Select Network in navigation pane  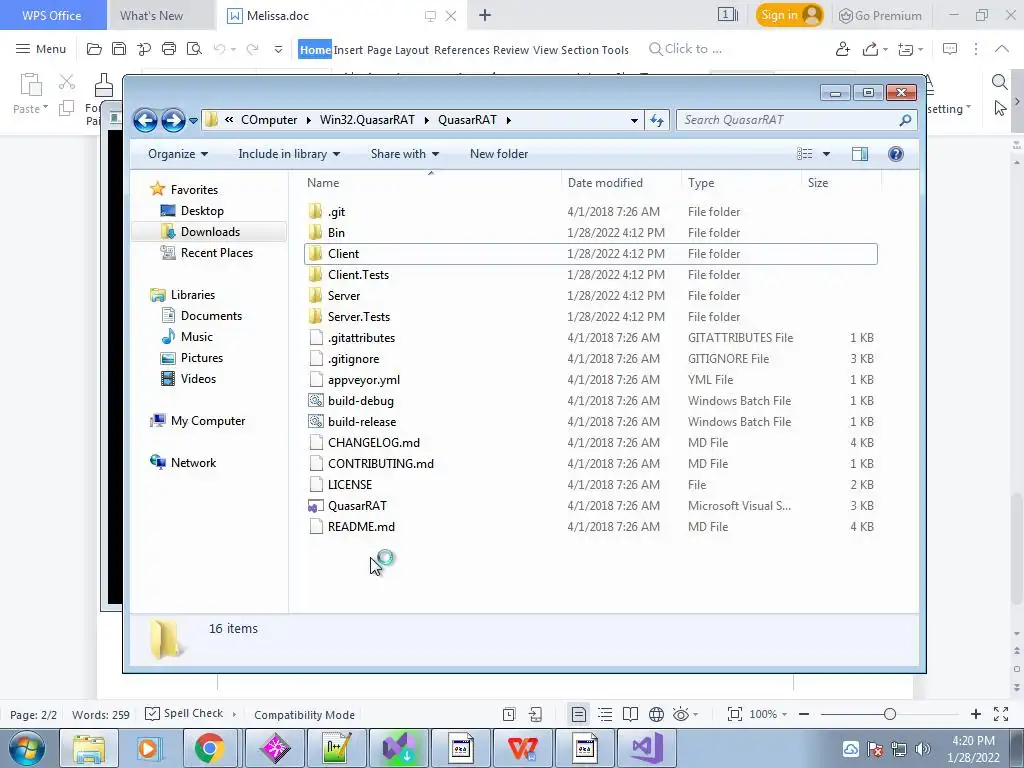193,463
